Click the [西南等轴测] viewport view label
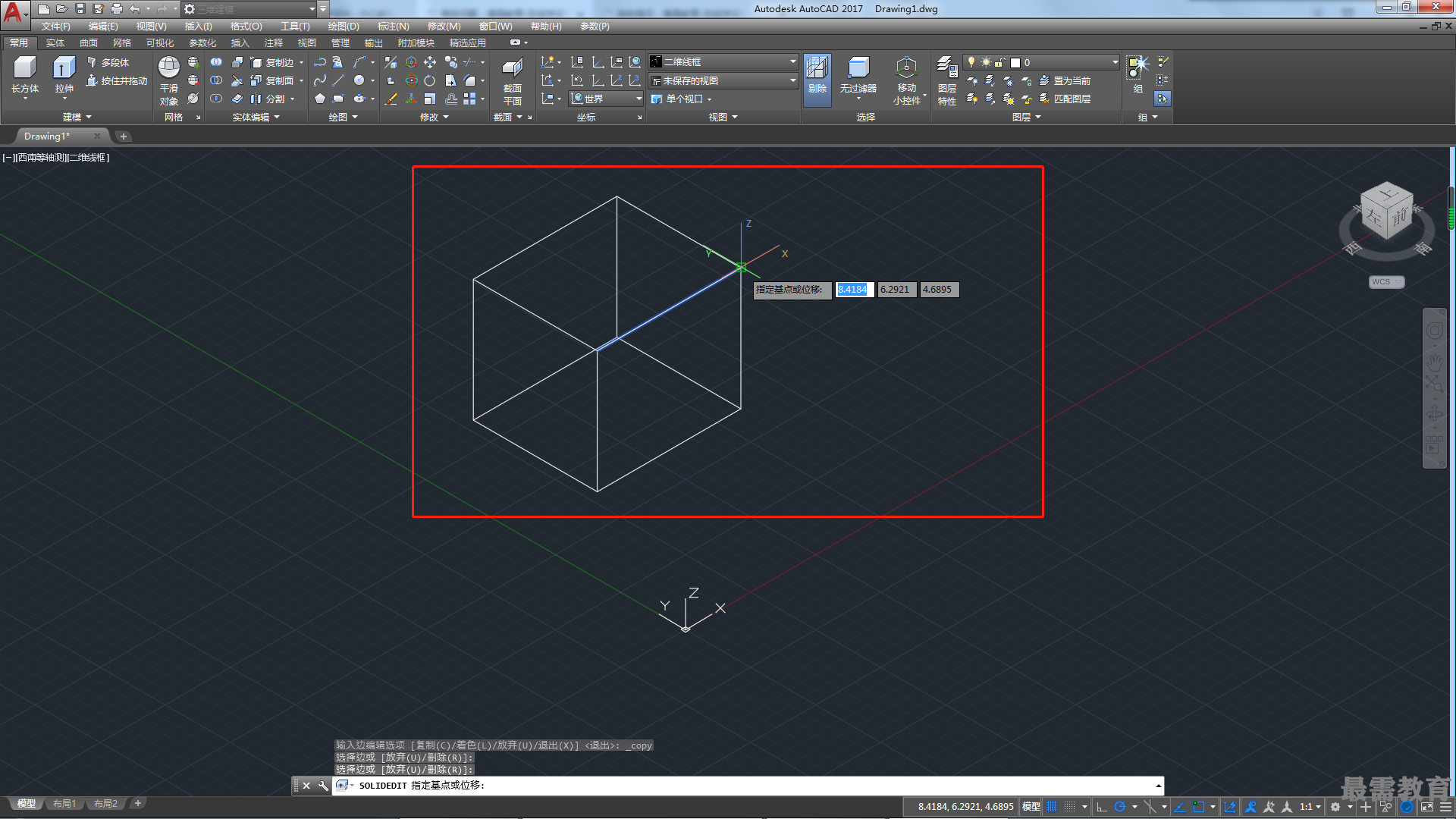This screenshot has width=1456, height=819. coord(41,158)
